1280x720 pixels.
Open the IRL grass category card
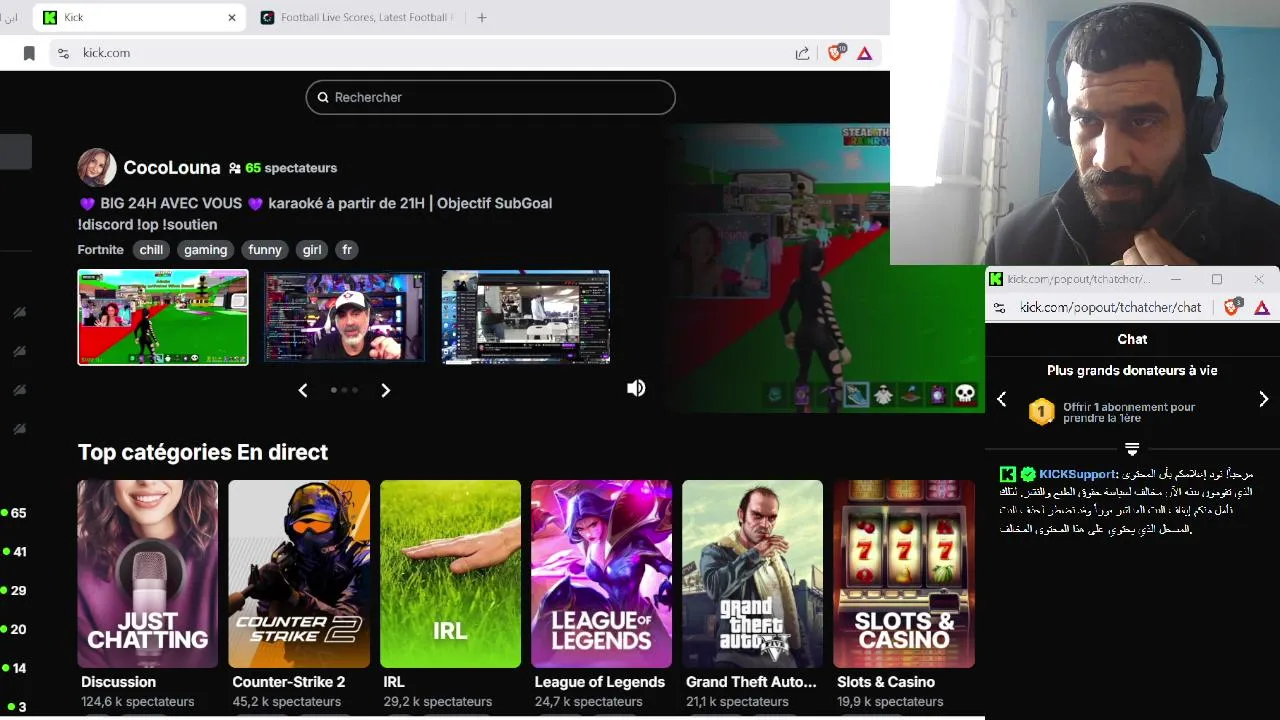450,574
